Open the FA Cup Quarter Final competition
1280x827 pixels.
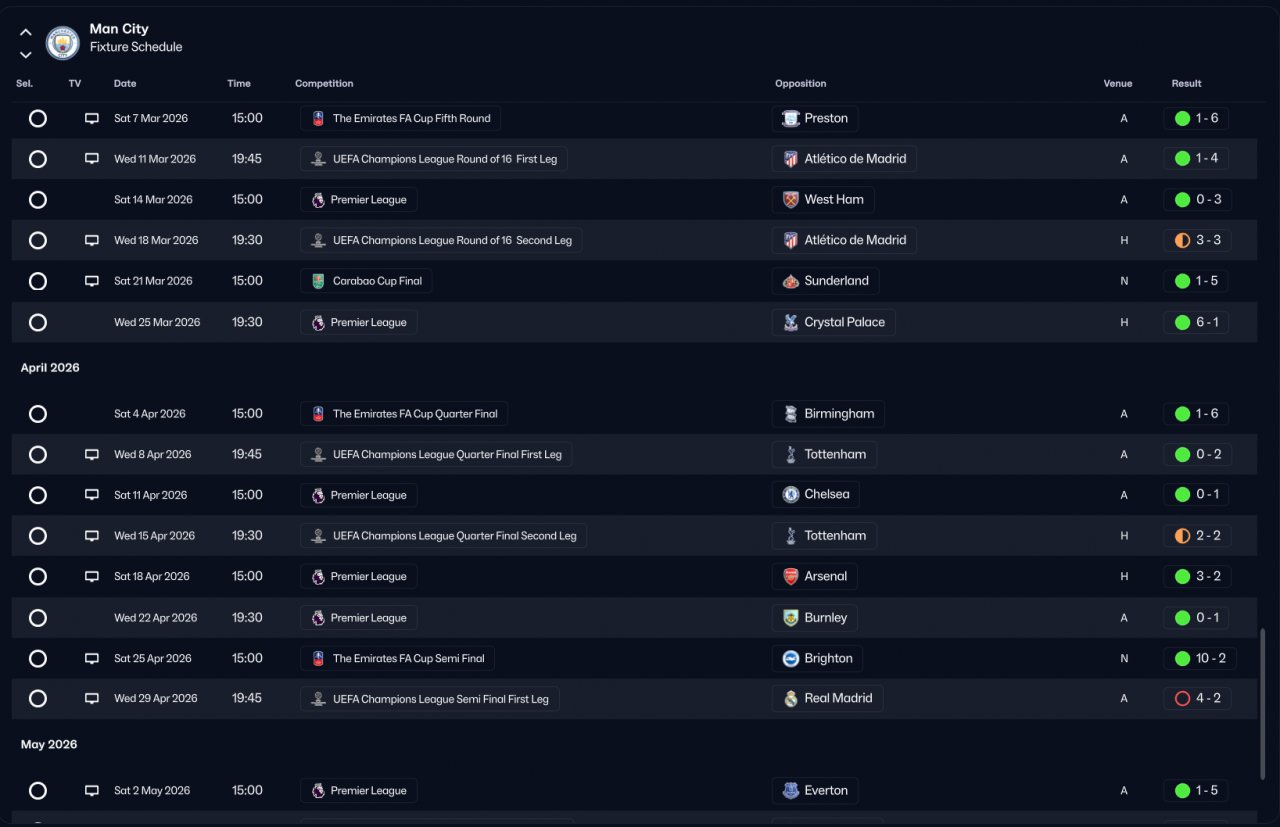[x=404, y=414]
